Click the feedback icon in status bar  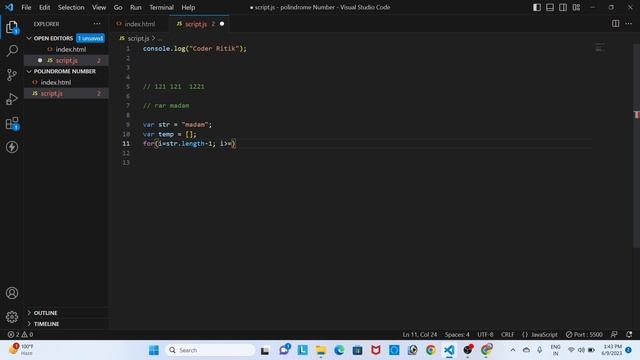pyautogui.click(x=614, y=334)
